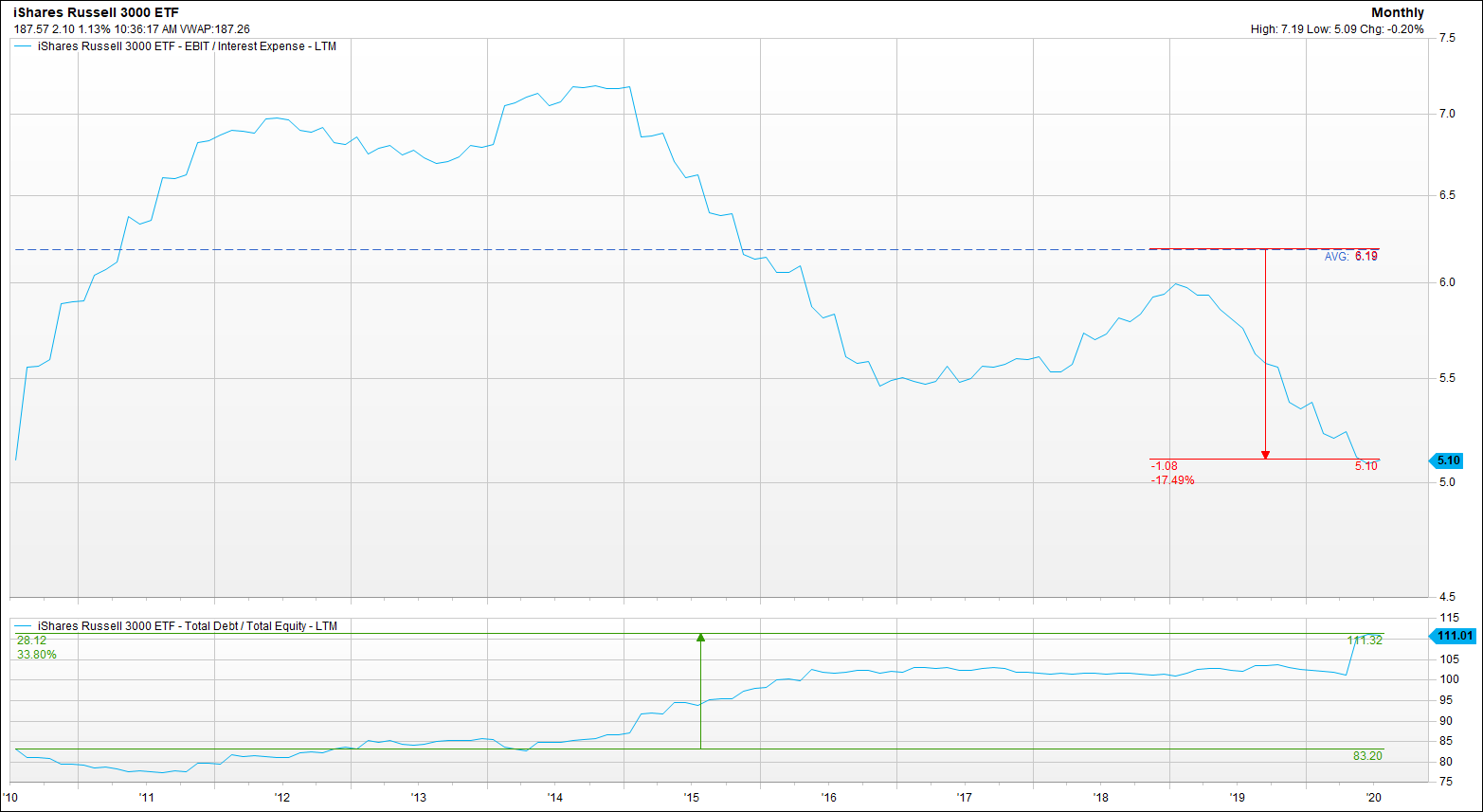Click the AVG: 6.19 label
1483x812 pixels.
tap(1351, 257)
